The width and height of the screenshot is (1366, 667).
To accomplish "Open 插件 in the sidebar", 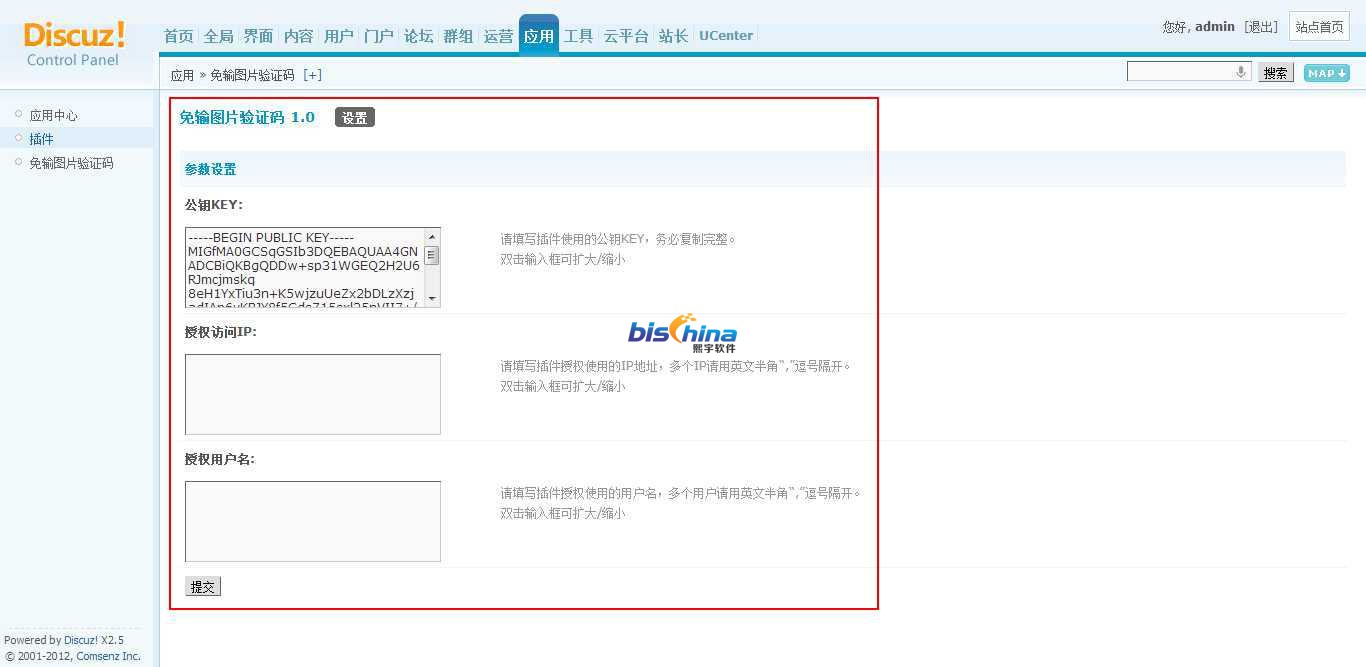I will [x=41, y=139].
